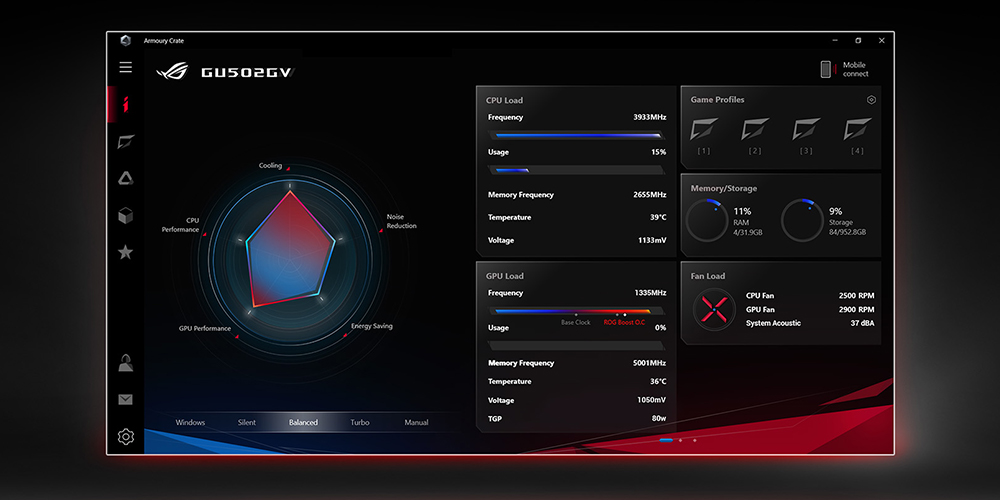Click the 2900 RPM GPU Fan reading

click(857, 309)
